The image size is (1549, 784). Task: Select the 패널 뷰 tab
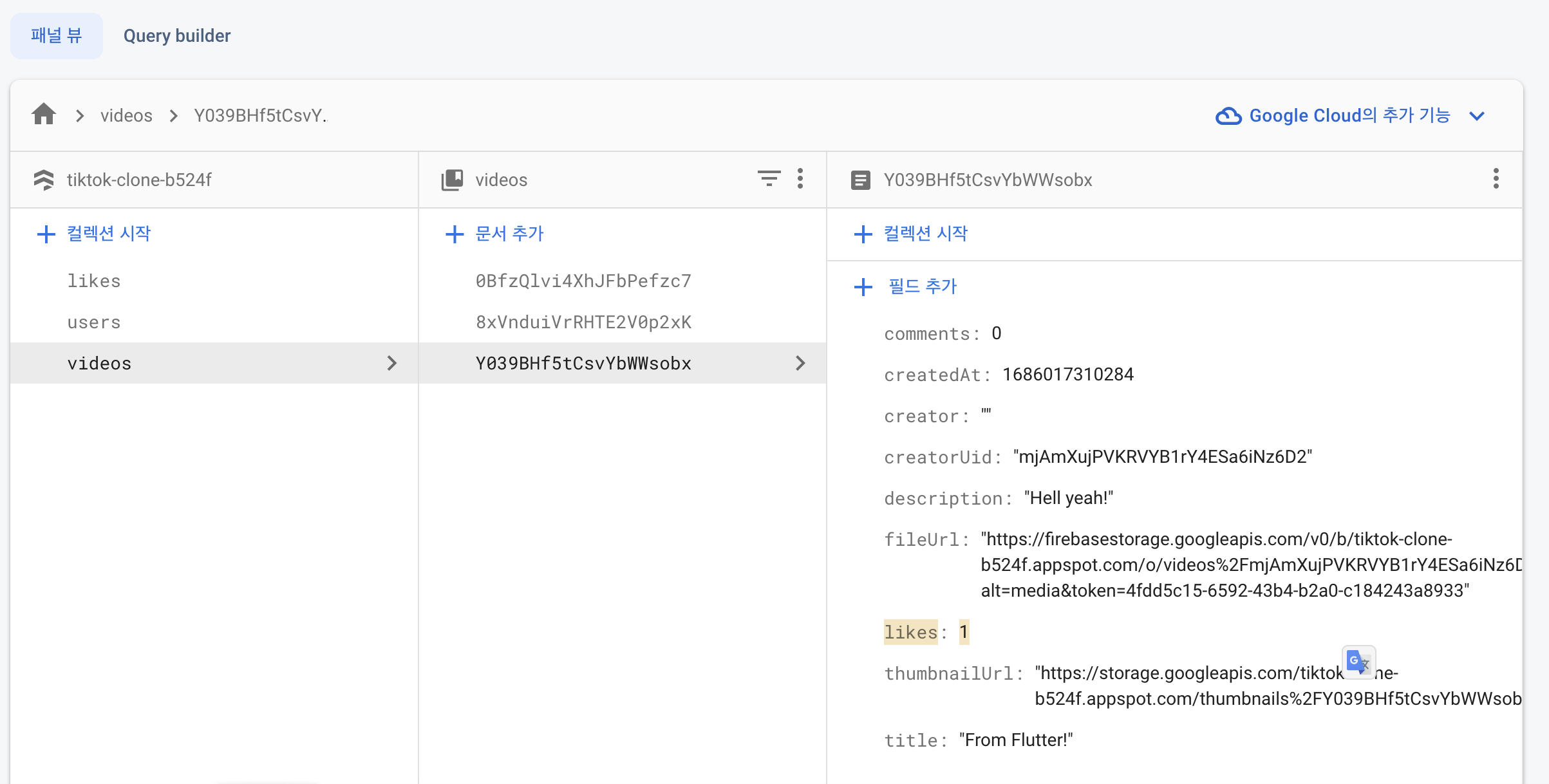pyautogui.click(x=56, y=35)
